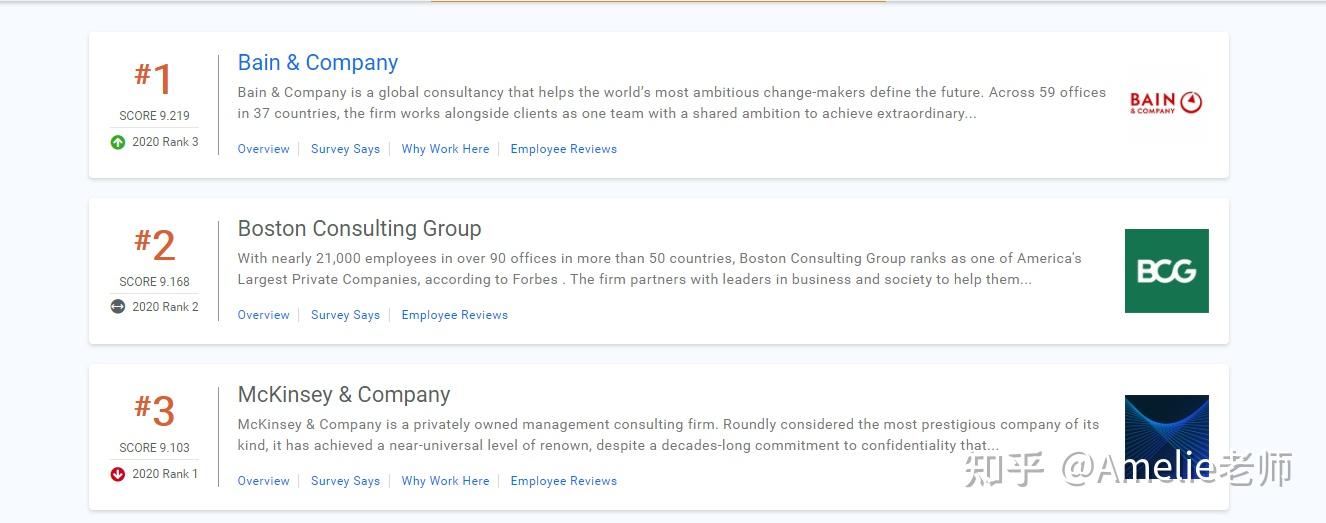Image resolution: width=1326 pixels, height=523 pixels.
Task: Open Overview for Boston Consulting Group
Action: [264, 315]
